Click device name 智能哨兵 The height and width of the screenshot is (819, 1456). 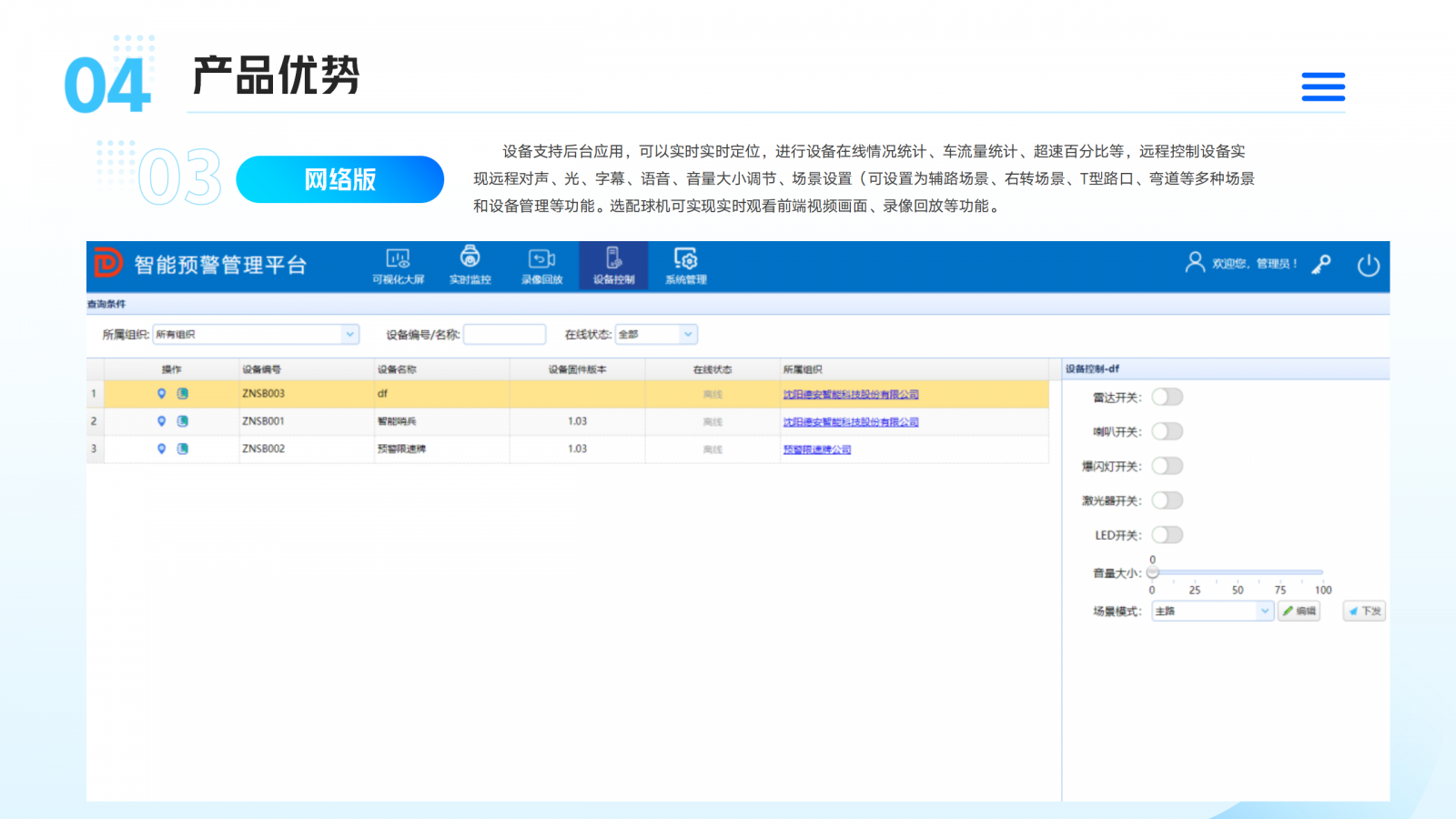[x=397, y=421]
